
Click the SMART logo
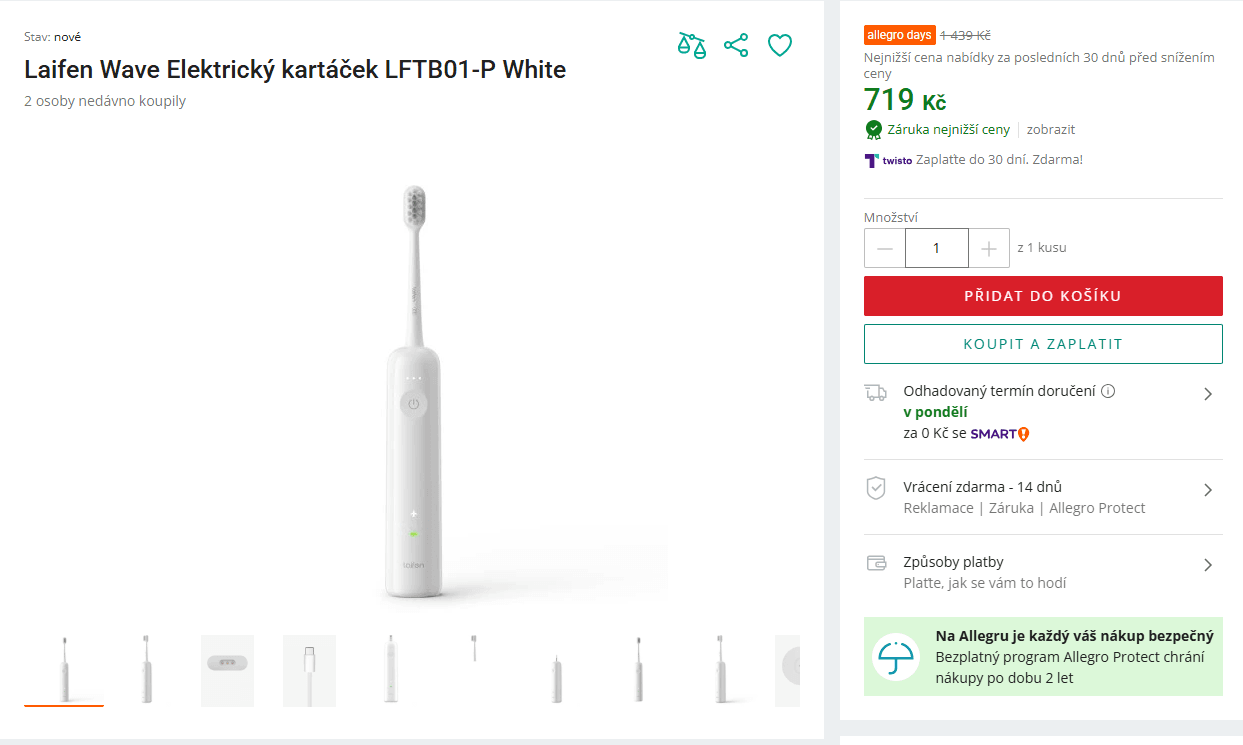click(x=998, y=434)
